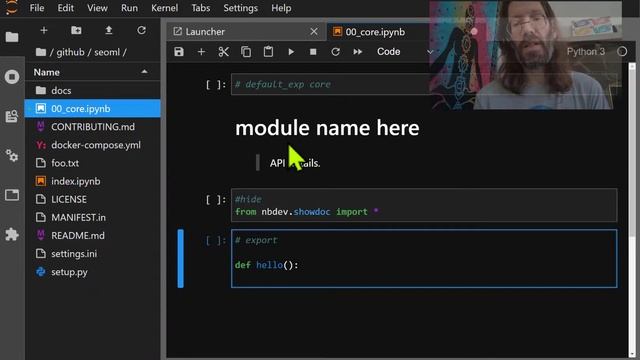Image resolution: width=640 pixels, height=360 pixels.
Task: Open the Commands palette sidebar icon
Action: pyautogui.click(x=12, y=116)
